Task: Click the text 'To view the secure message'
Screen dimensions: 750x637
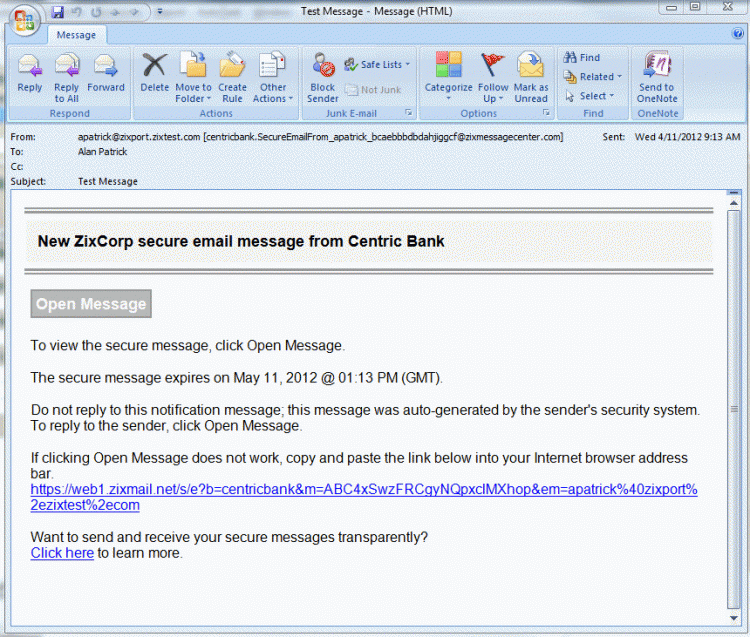Action: coord(188,345)
